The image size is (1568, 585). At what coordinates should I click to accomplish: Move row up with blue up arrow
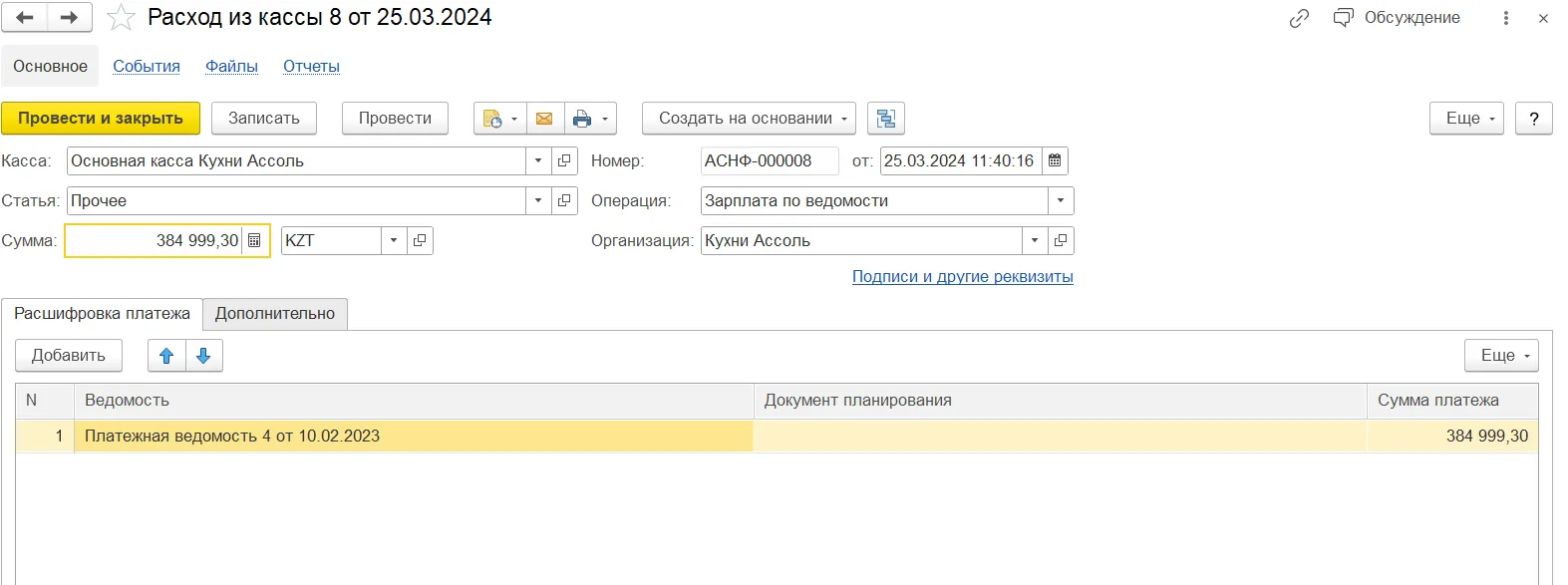166,356
